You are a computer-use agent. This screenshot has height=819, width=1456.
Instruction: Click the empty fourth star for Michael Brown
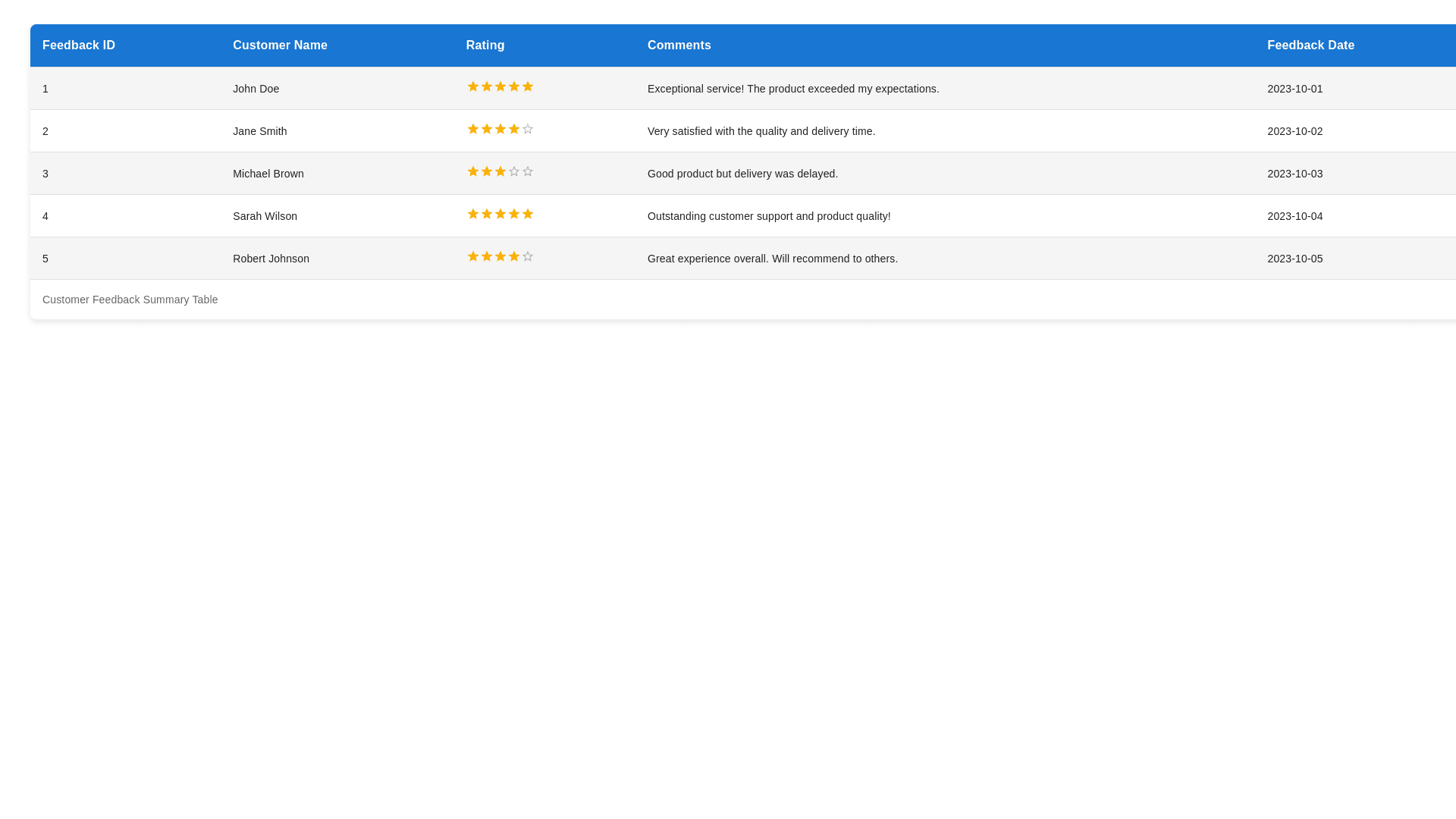[x=514, y=171]
